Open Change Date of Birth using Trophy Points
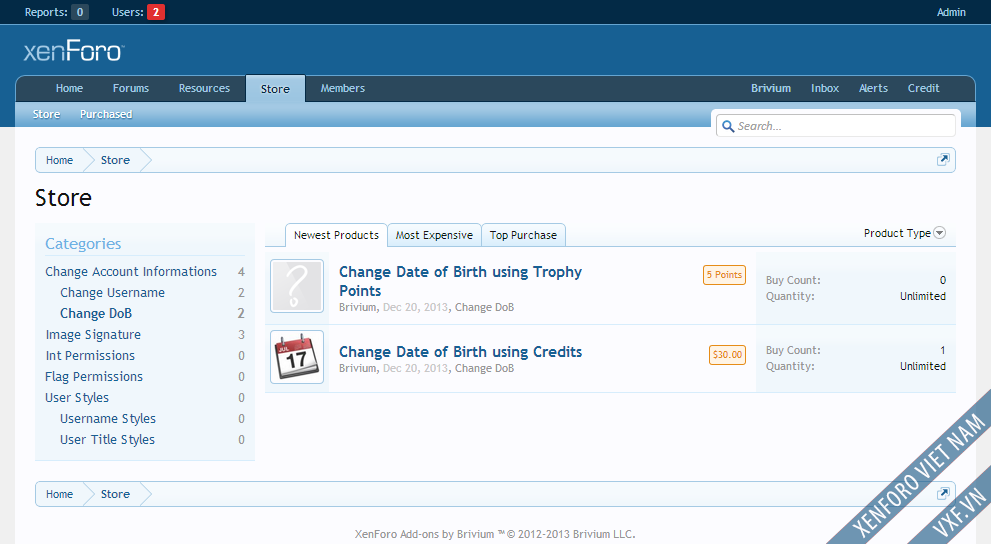Screen dimensions: 991x544 (x=460, y=281)
